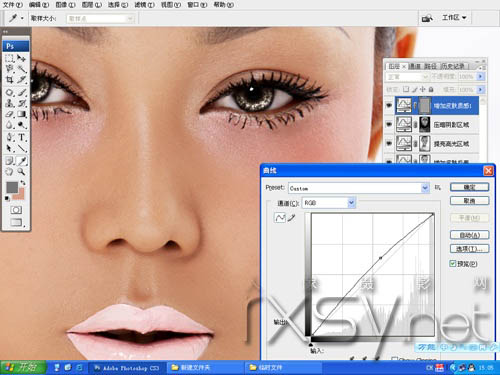
Task: Open the Filter menu in menu bar
Action: point(144,5)
